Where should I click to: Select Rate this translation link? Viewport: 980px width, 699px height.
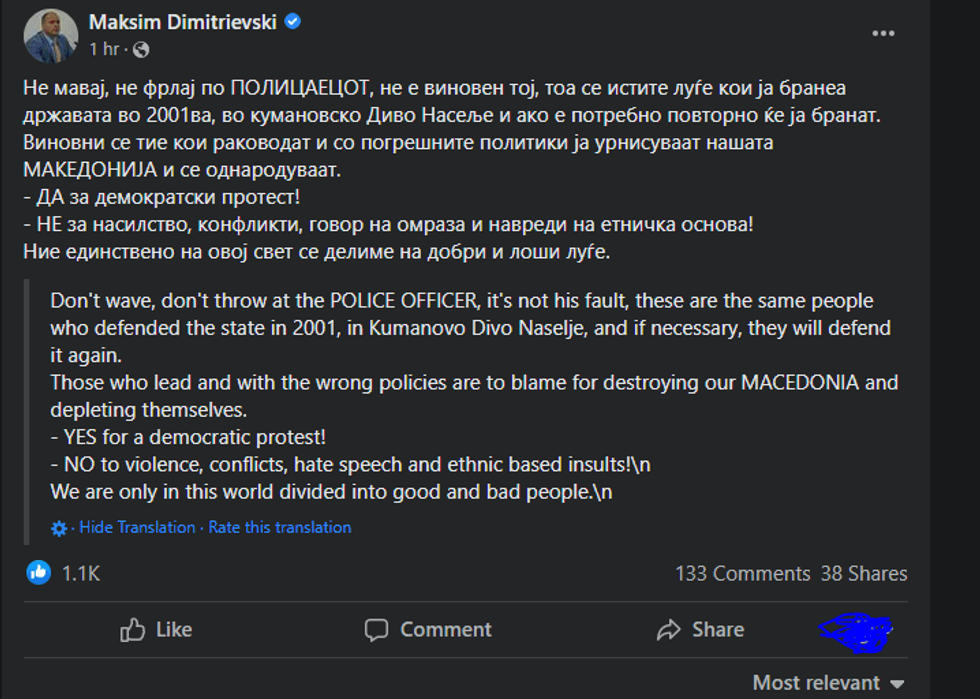point(280,527)
